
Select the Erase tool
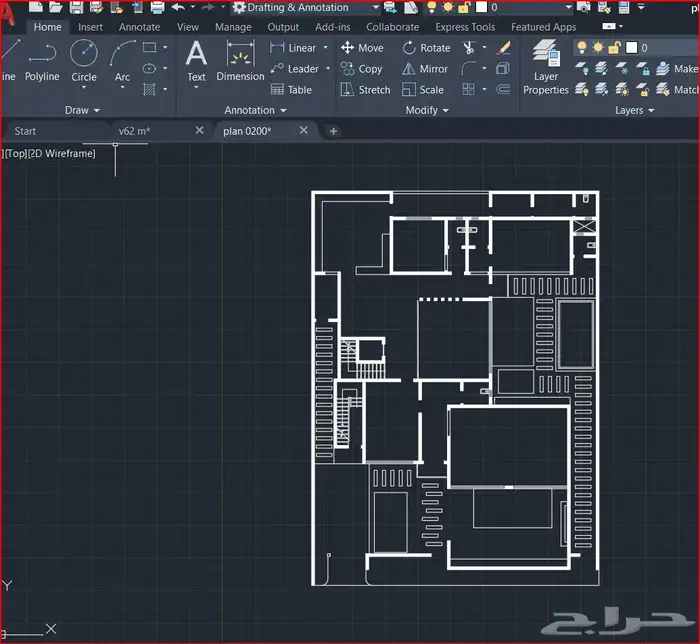(504, 47)
